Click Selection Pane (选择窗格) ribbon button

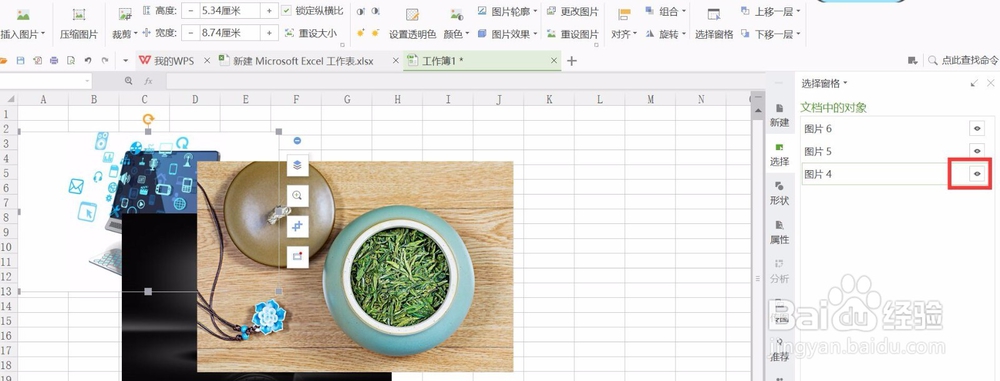(714, 24)
